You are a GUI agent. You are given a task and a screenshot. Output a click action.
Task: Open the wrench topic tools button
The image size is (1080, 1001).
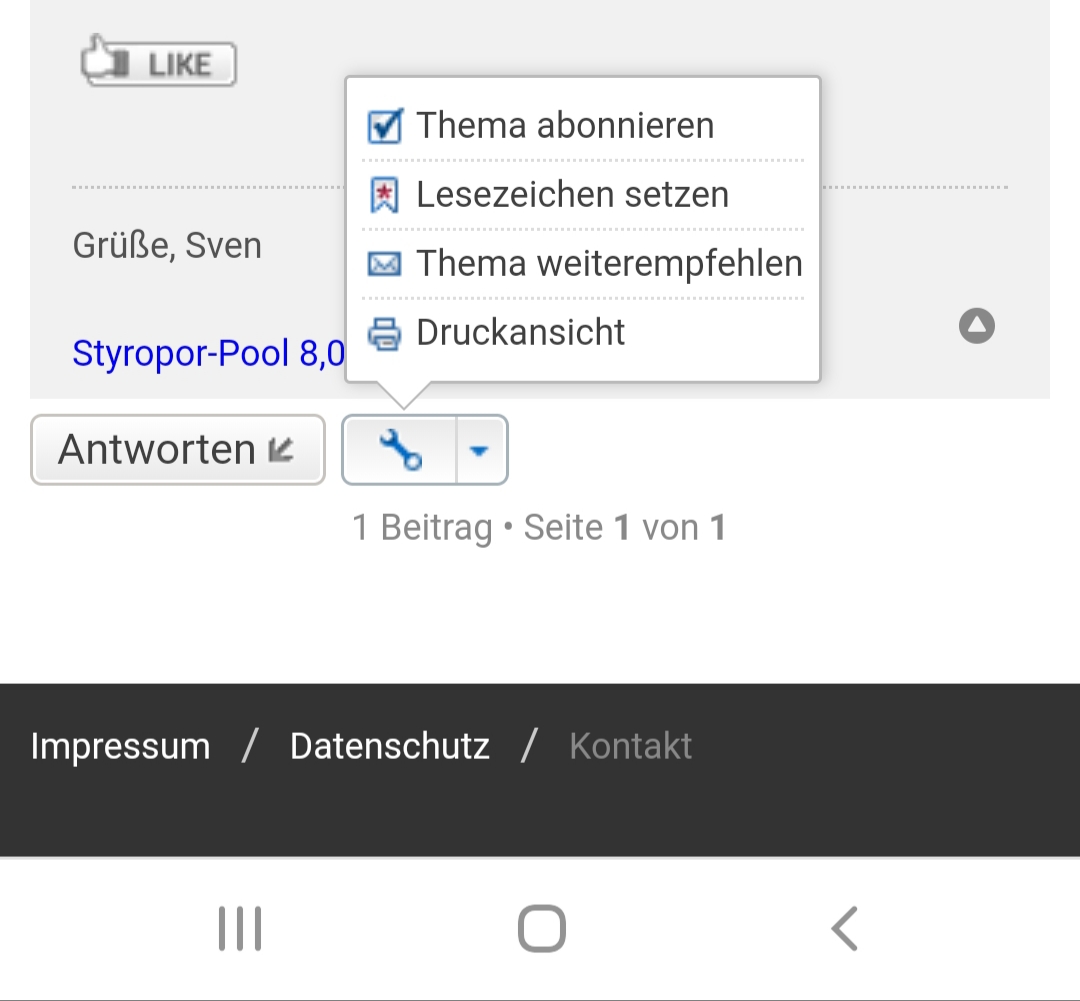point(399,450)
